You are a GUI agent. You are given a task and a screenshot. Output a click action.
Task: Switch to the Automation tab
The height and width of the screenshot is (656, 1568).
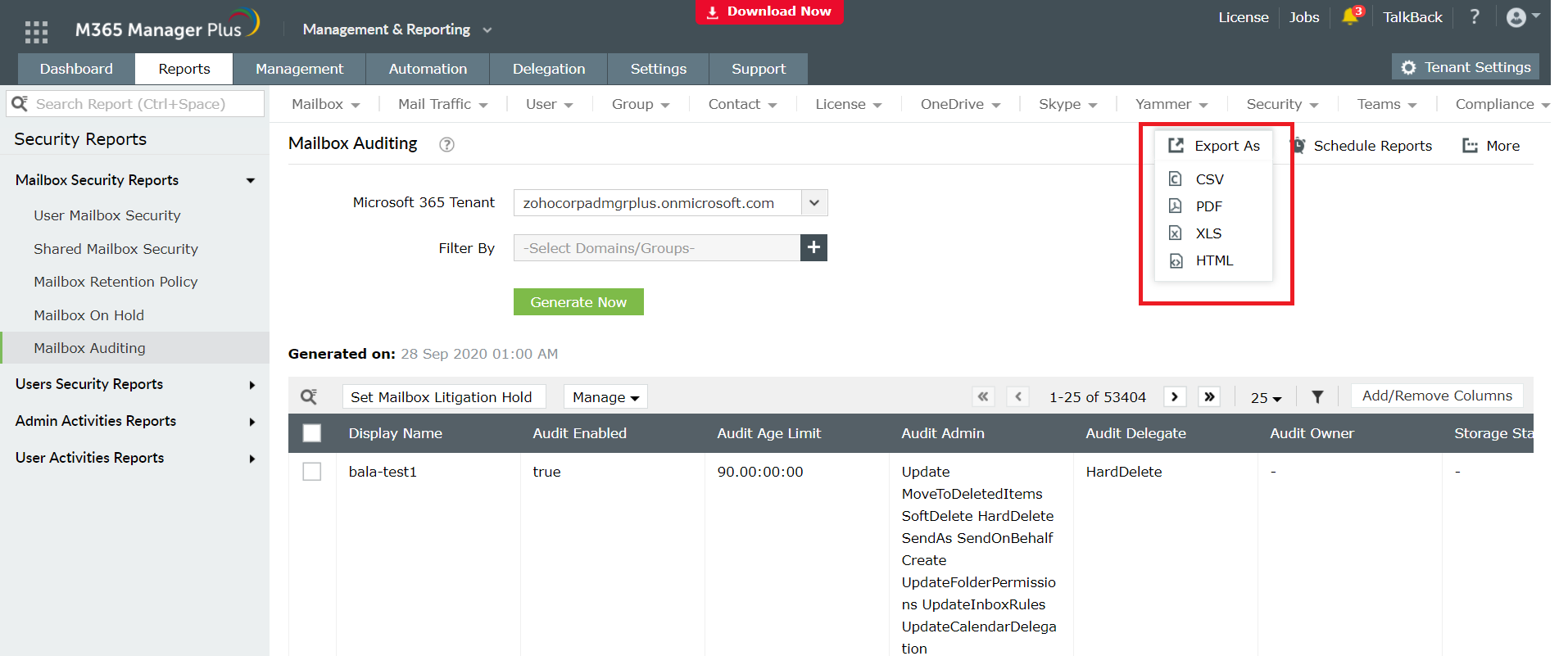point(428,69)
